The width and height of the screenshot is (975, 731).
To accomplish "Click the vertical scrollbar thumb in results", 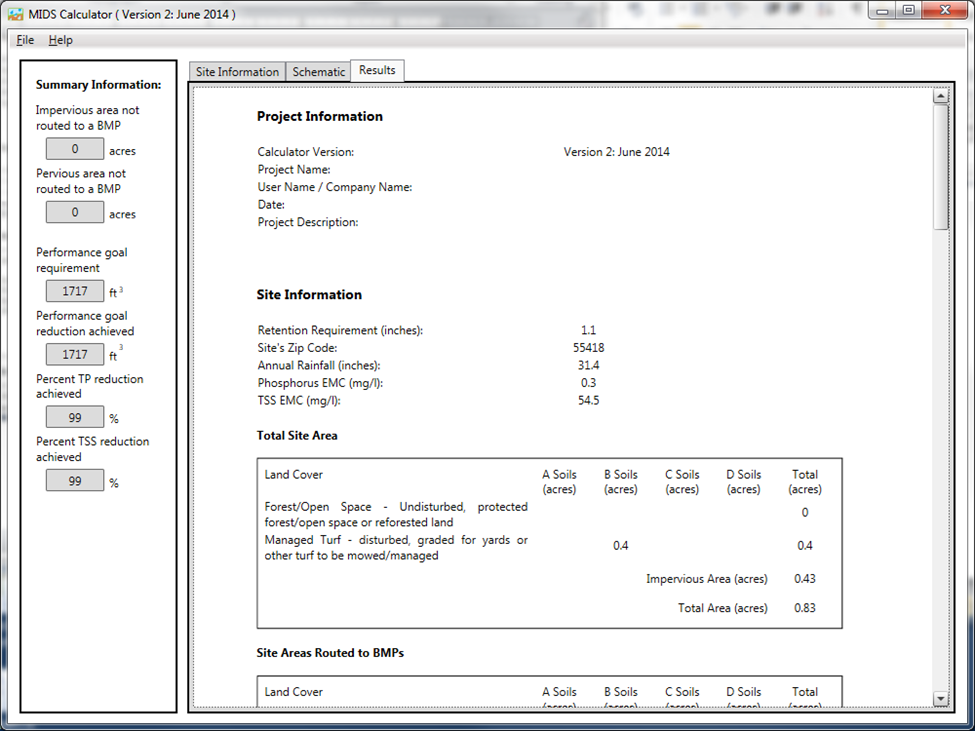I will [x=940, y=165].
